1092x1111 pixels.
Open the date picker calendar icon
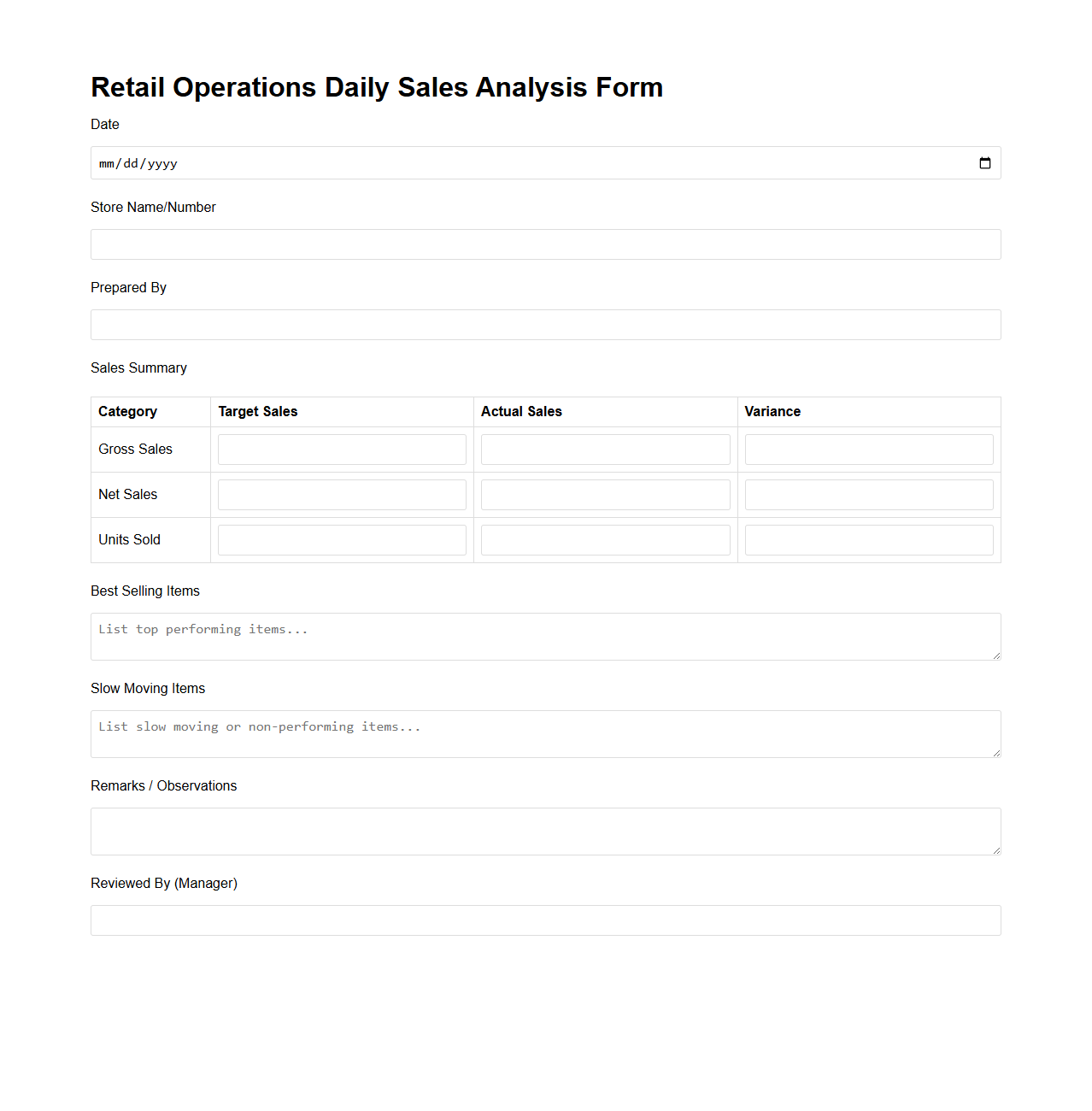(x=984, y=162)
